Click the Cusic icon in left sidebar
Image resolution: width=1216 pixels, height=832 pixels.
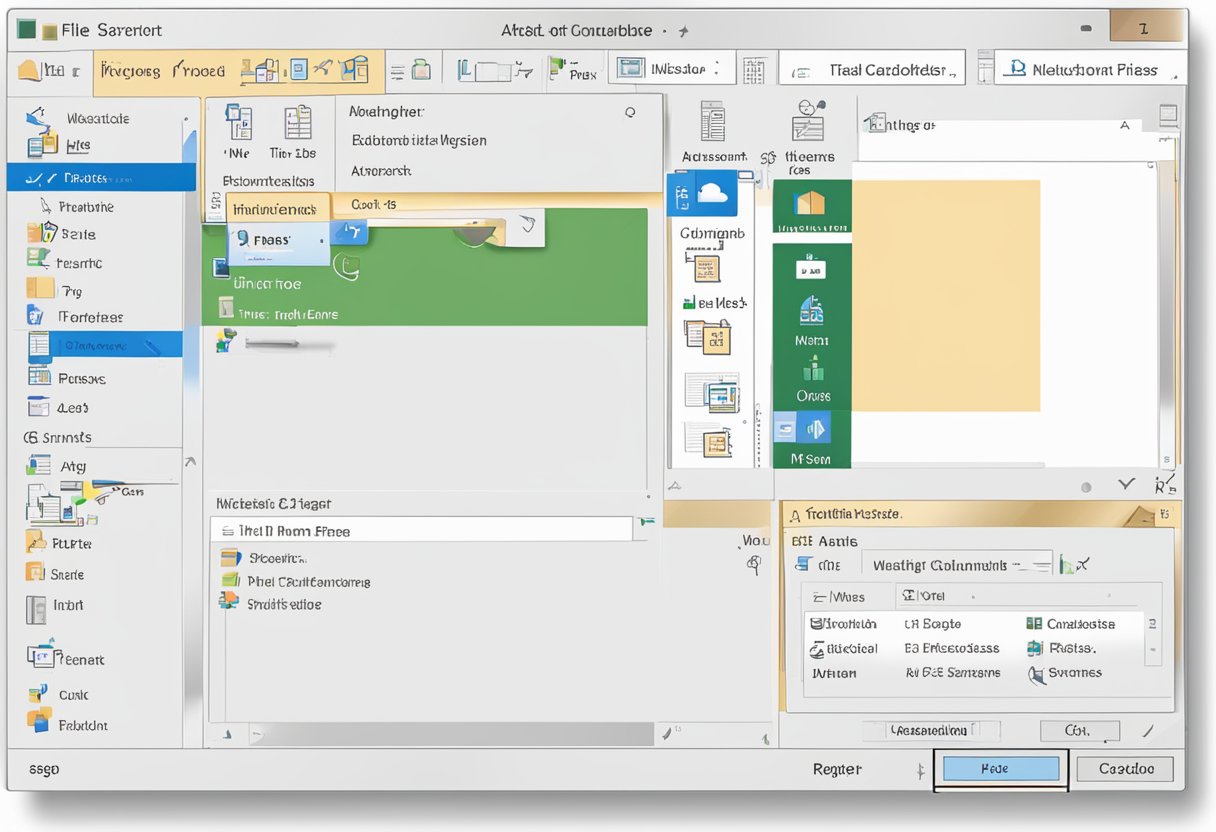[40, 694]
